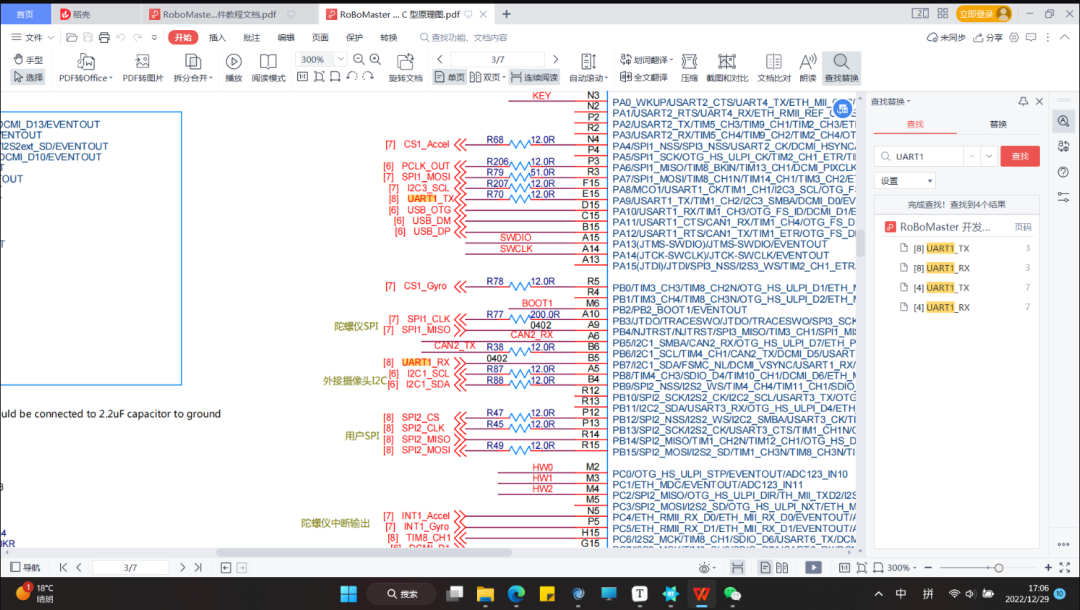Start 朗读 read aloud tool
This screenshot has height=610, width=1080.
click(808, 62)
